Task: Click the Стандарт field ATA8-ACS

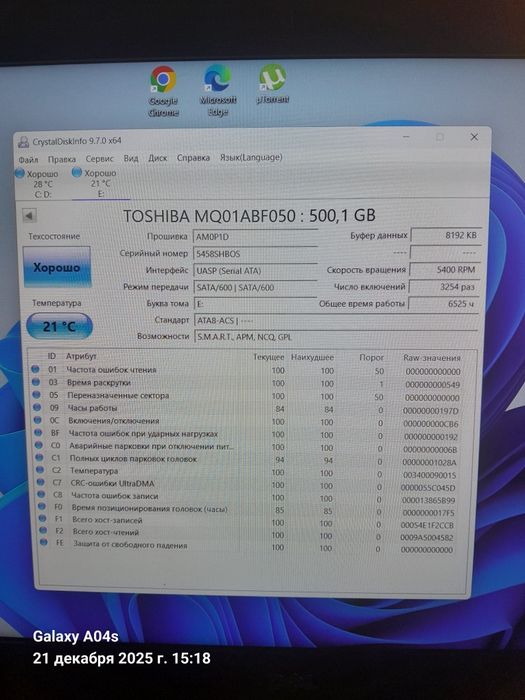Action: coord(336,321)
